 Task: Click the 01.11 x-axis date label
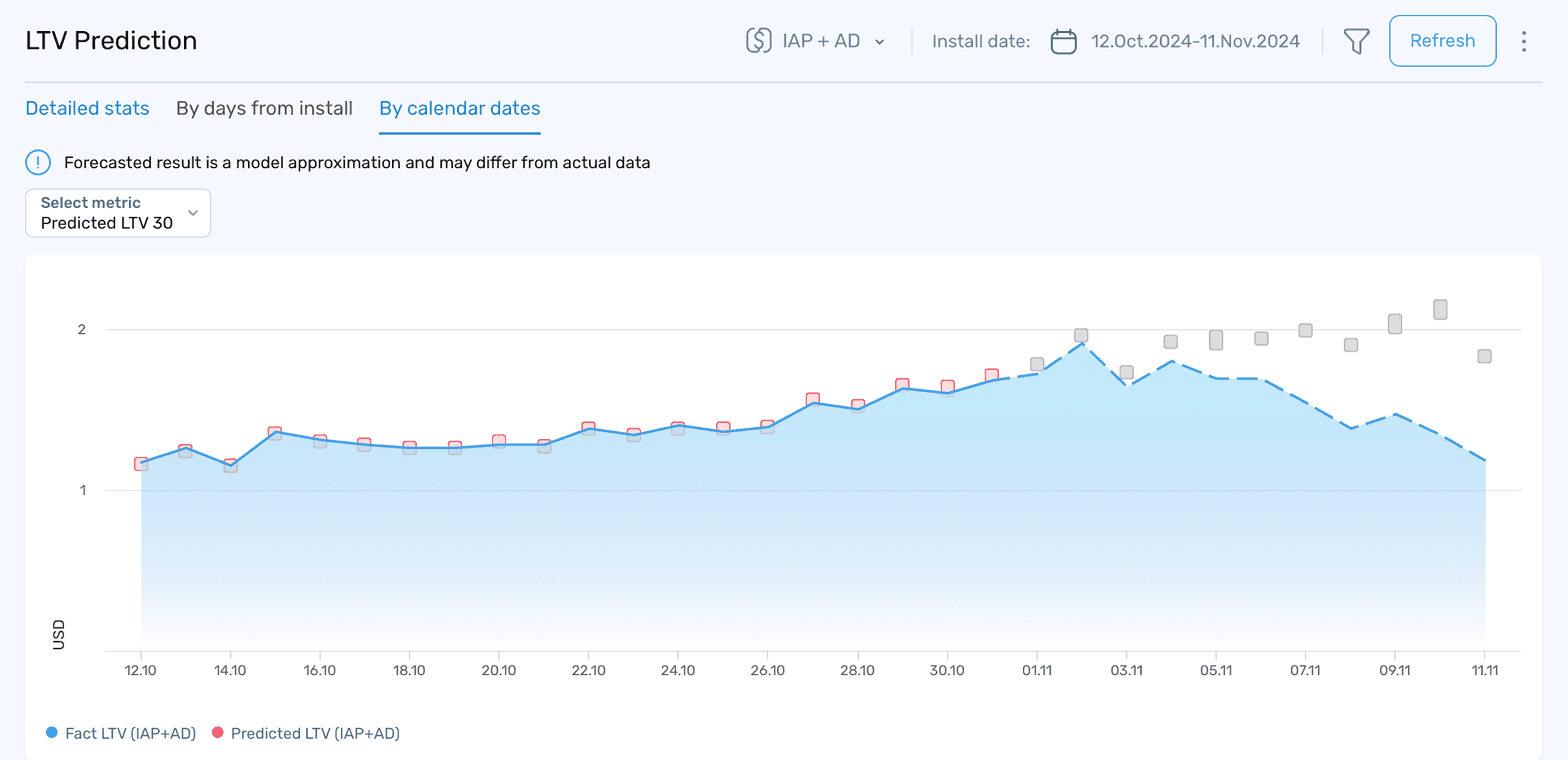click(1037, 669)
